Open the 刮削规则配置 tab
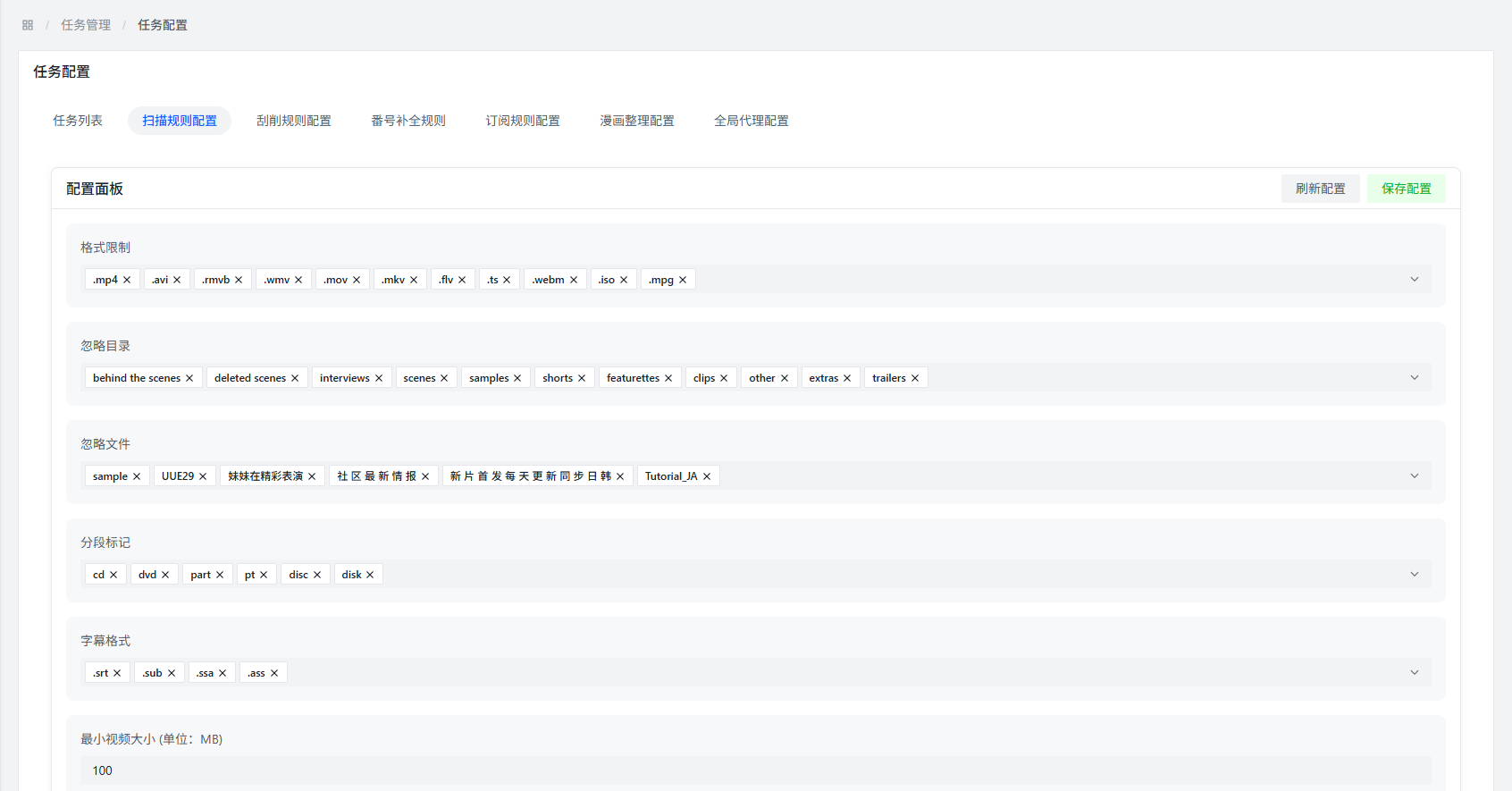1512x791 pixels. 294,121
